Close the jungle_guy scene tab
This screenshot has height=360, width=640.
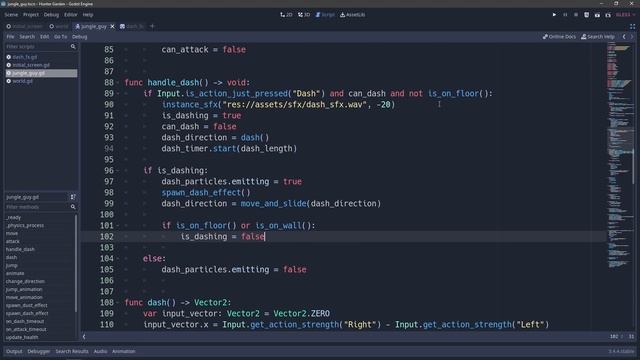[113, 26]
